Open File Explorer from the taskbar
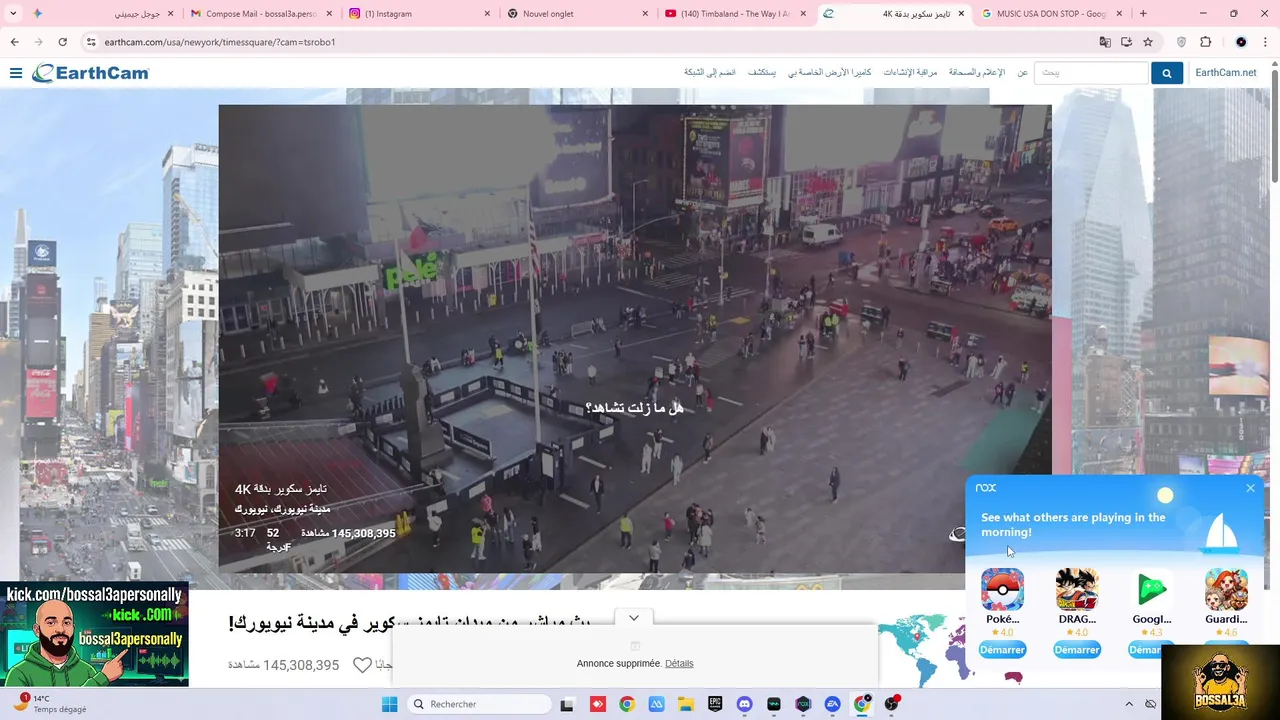1280x720 pixels. [685, 704]
